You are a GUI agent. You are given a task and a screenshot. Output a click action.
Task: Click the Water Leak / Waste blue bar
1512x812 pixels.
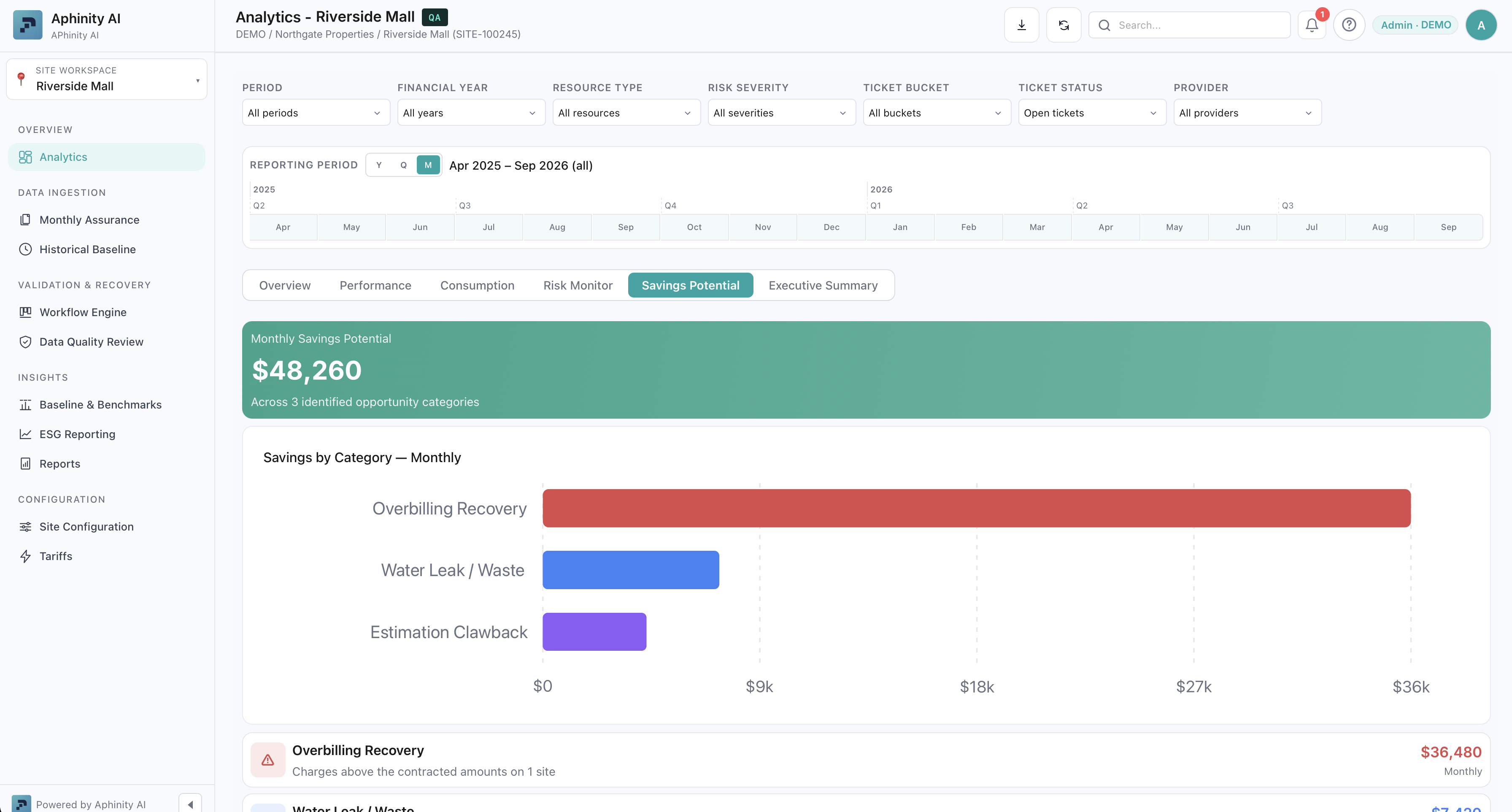[x=630, y=569]
